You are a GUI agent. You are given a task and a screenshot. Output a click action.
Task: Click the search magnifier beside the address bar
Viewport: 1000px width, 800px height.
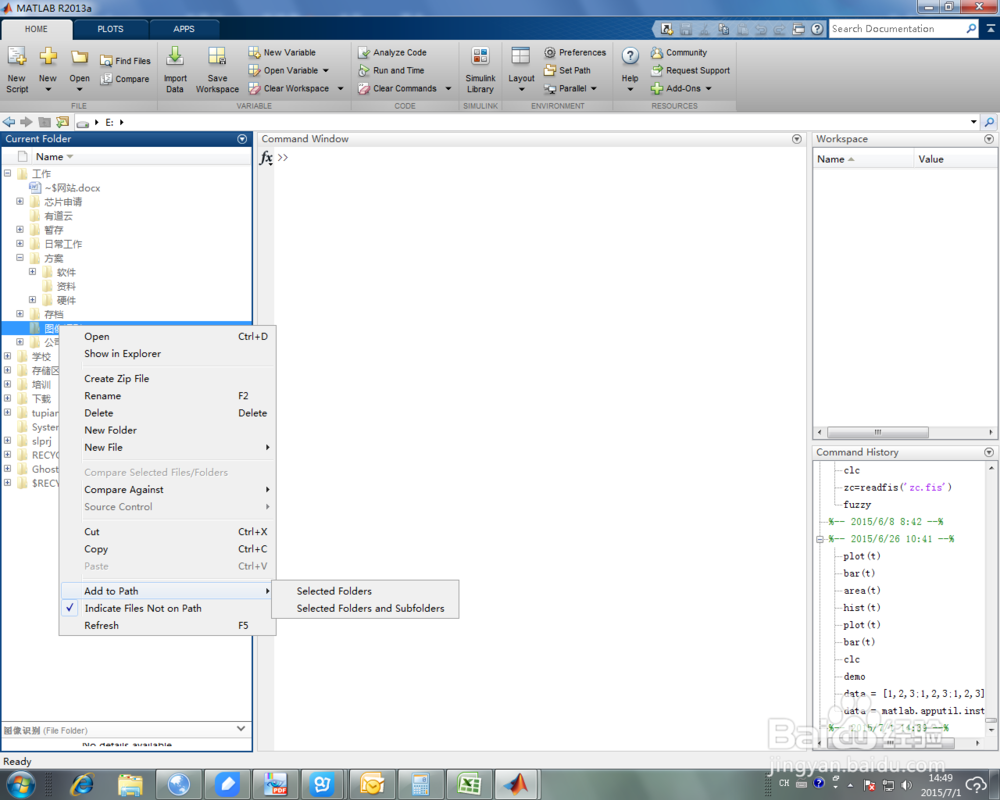989,122
